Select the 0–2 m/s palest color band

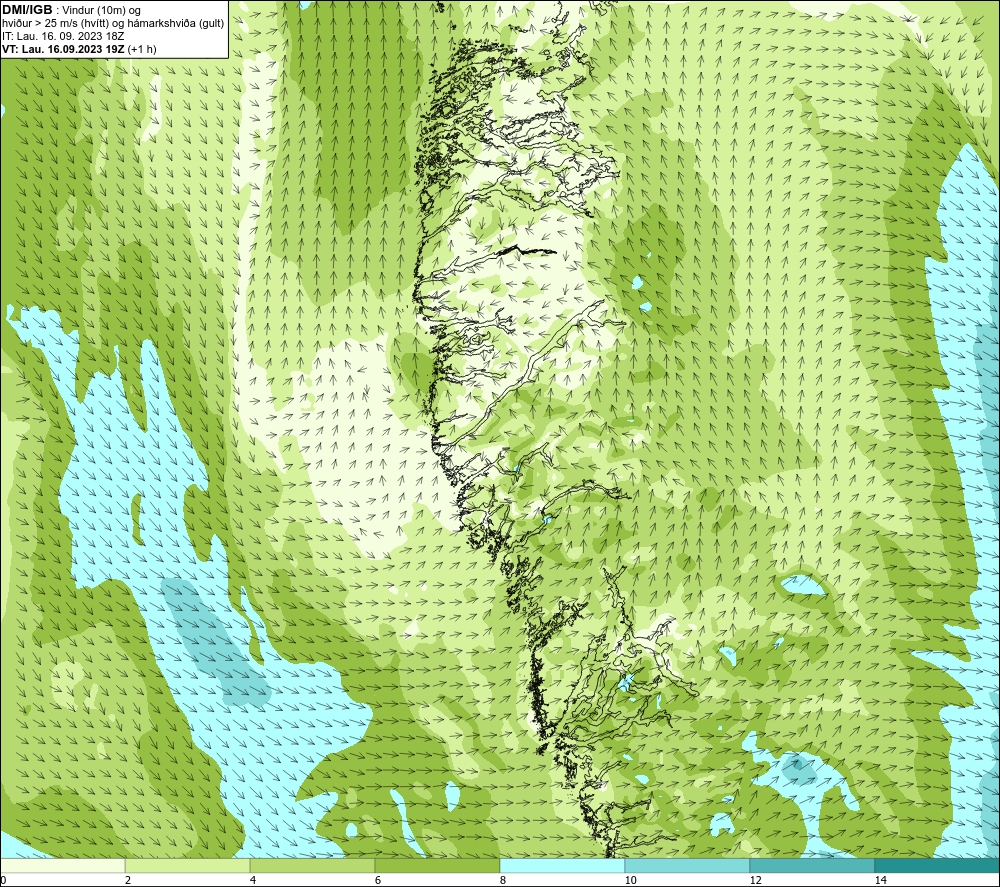point(62,865)
